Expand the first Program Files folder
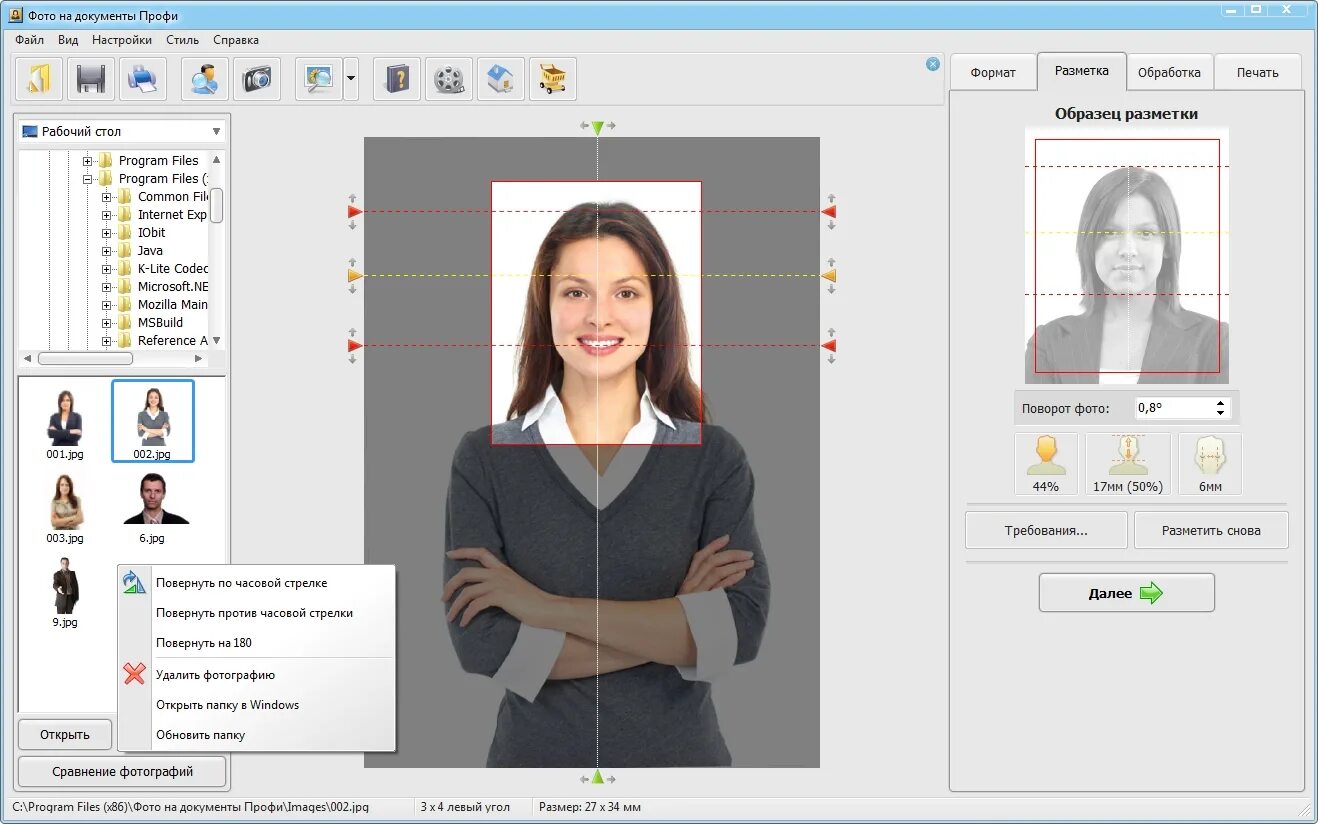This screenshot has height=824, width=1318. coord(88,161)
